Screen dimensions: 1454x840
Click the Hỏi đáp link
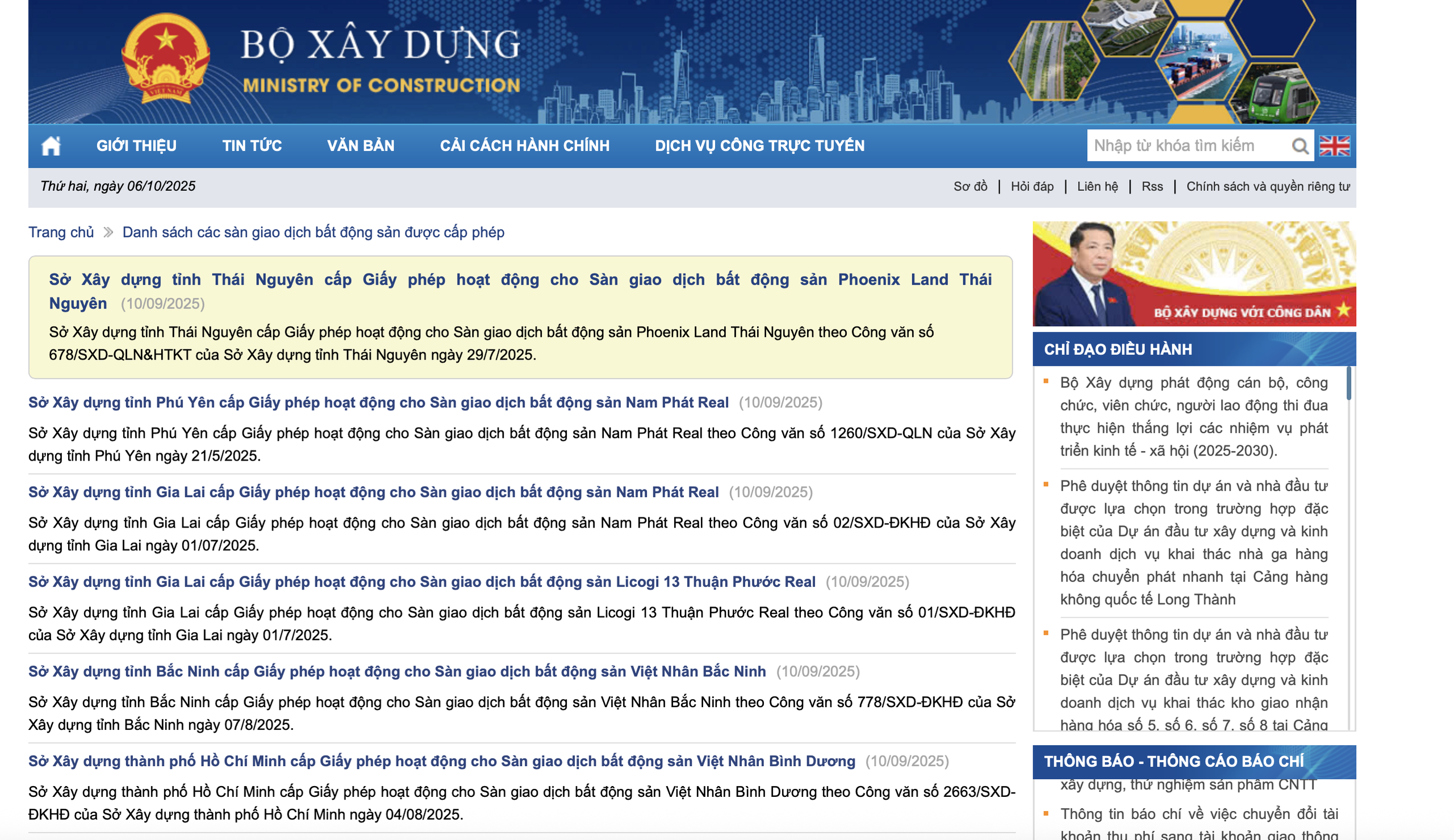coord(1031,186)
